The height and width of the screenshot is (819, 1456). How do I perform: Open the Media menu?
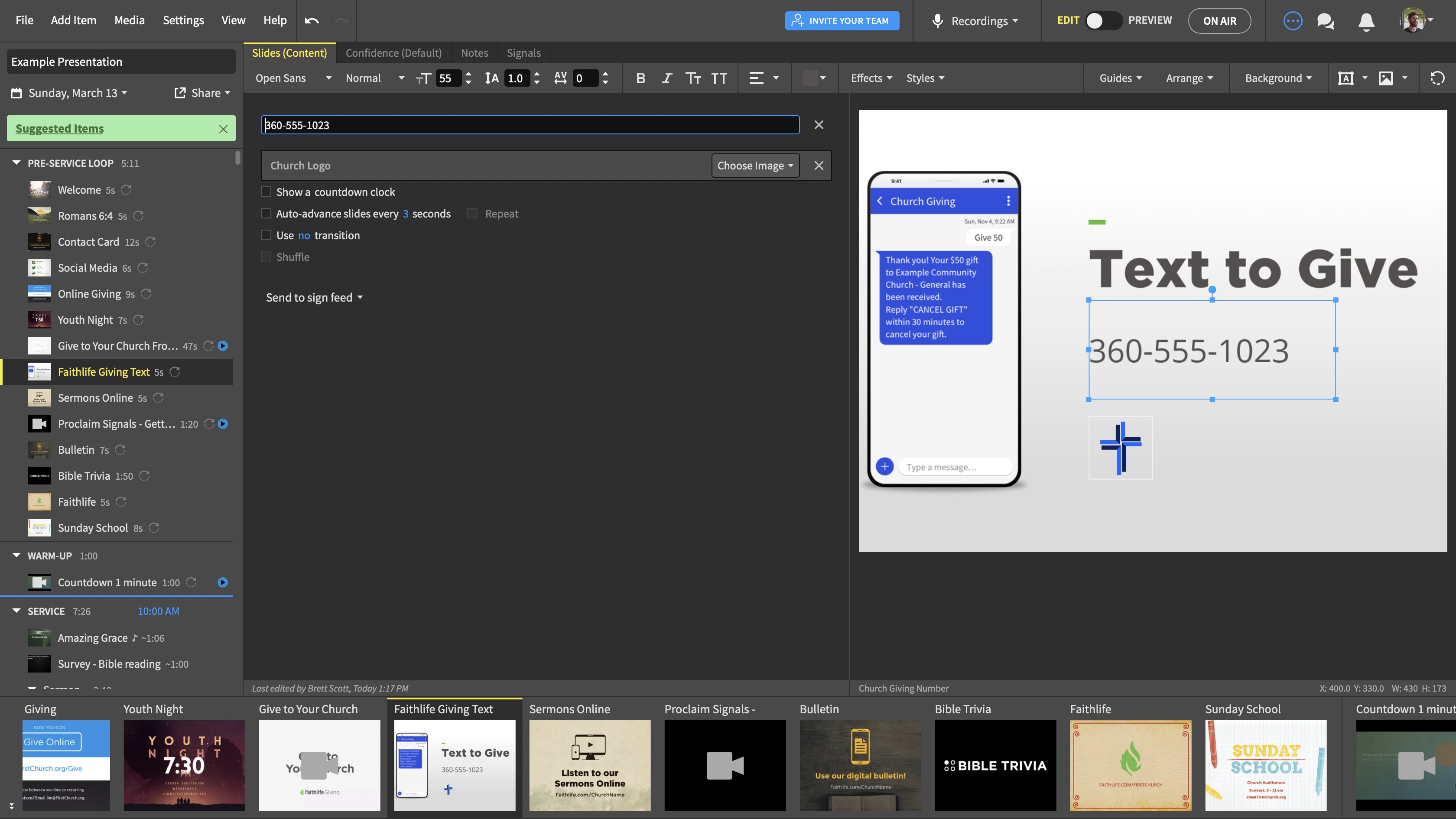coord(130,20)
